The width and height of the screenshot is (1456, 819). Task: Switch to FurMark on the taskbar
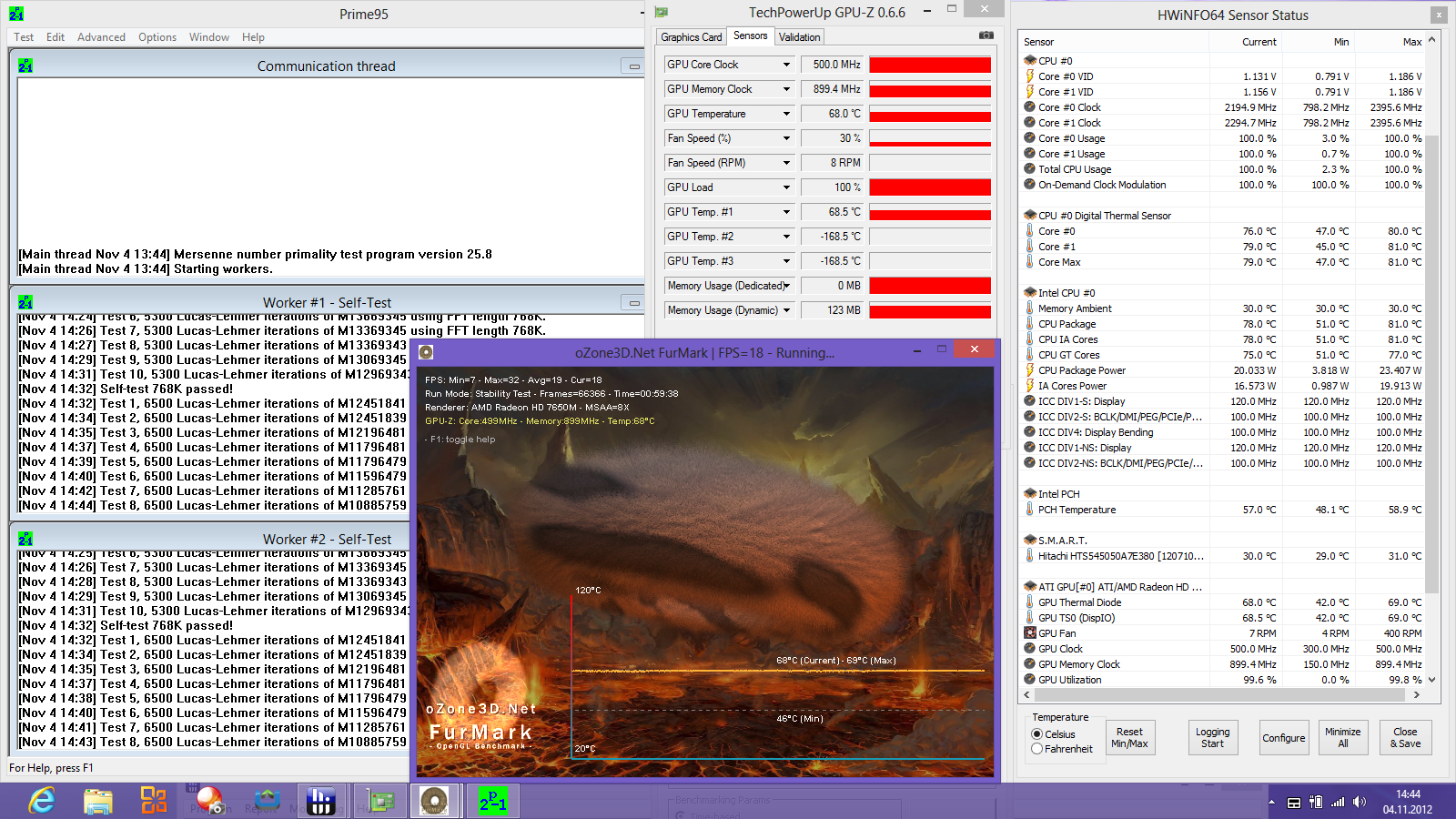point(435,801)
